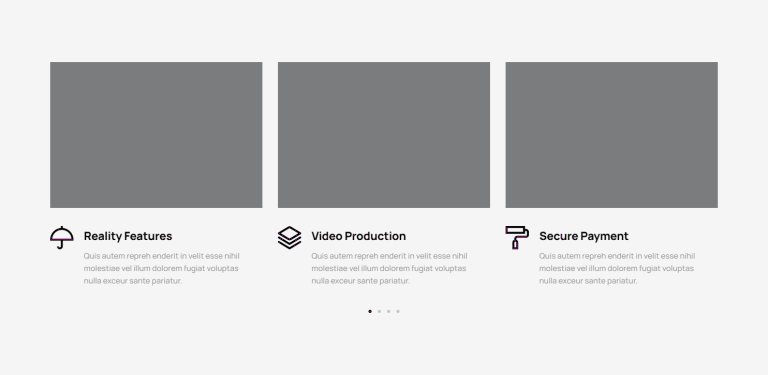Open the Reality Features heading link
This screenshot has width=768, height=375.
coord(128,236)
